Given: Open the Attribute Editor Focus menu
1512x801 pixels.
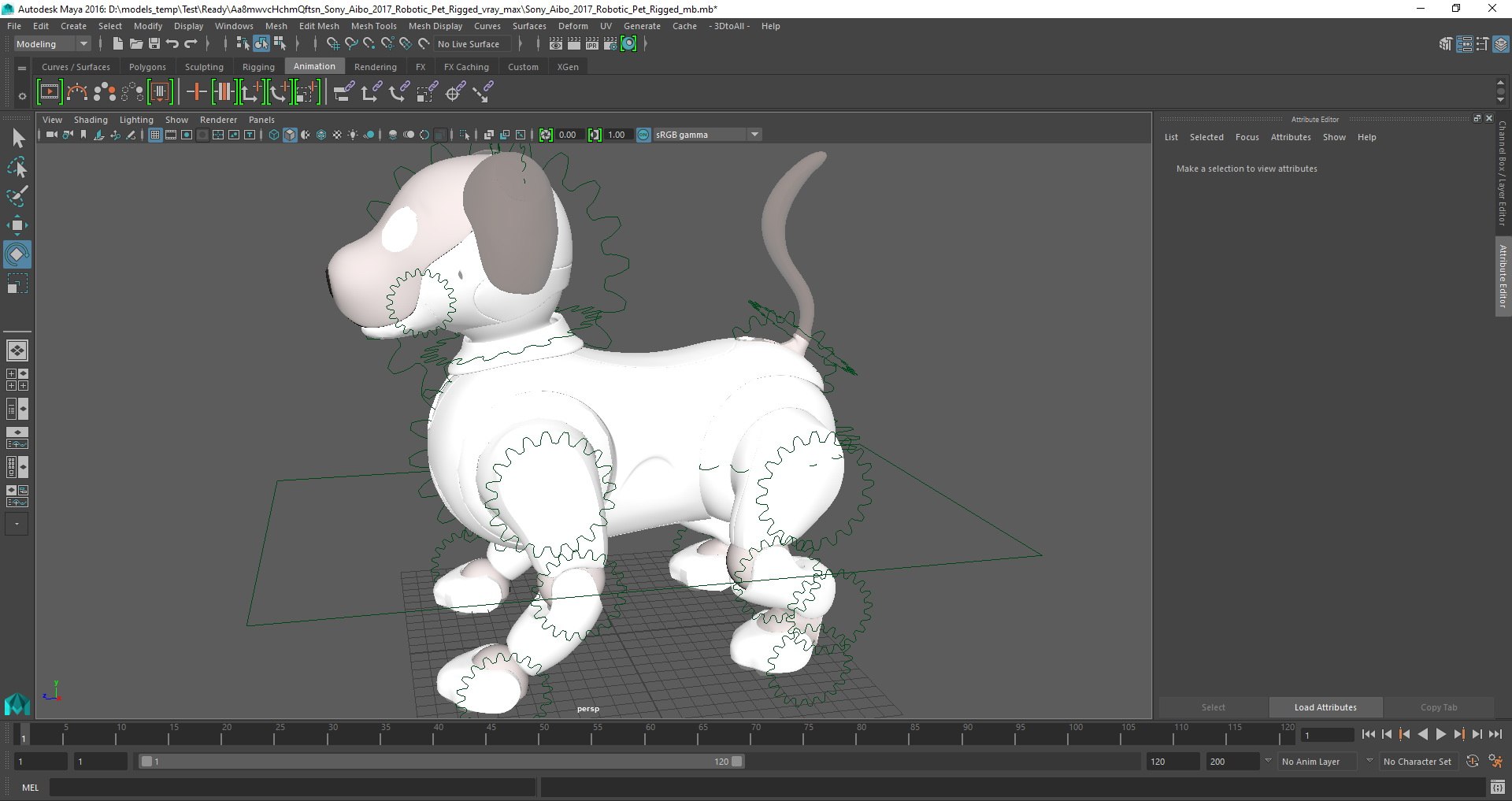Looking at the screenshot, I should click(1247, 137).
